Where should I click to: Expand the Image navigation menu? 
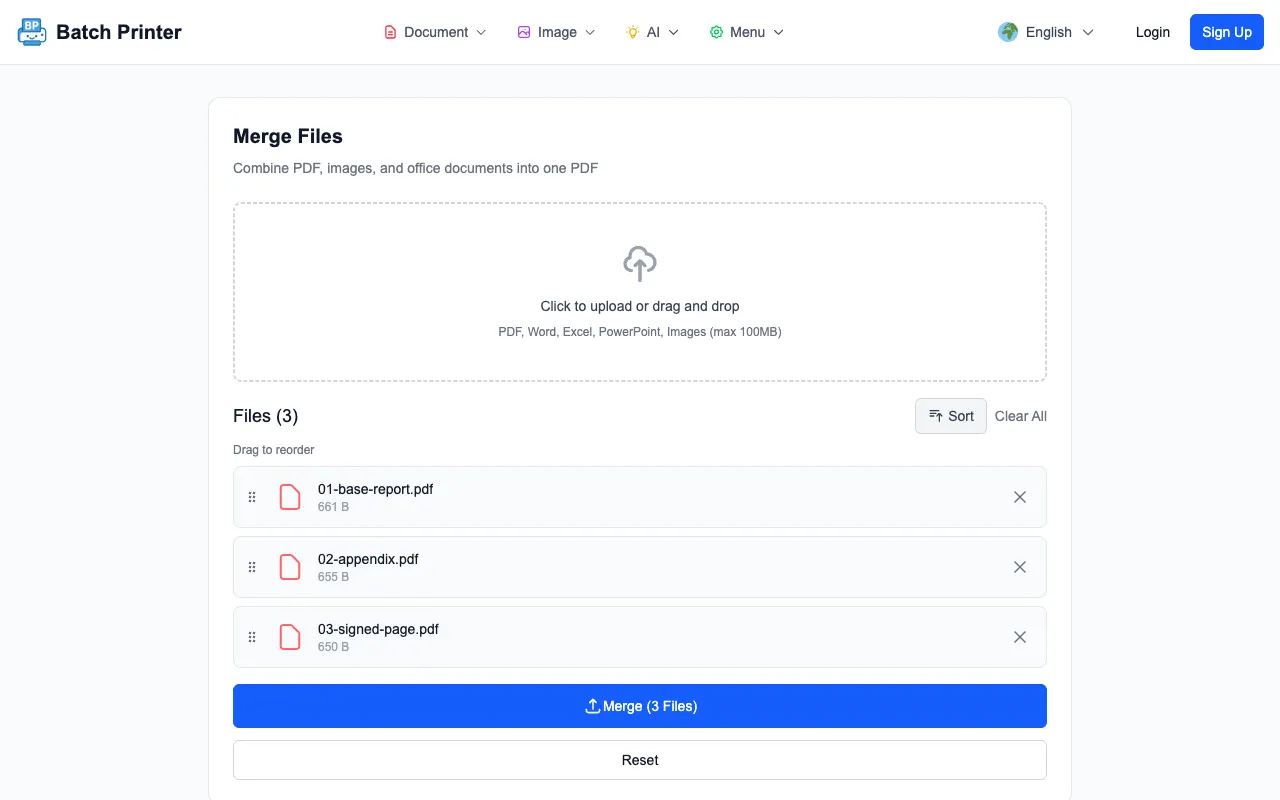tap(556, 32)
